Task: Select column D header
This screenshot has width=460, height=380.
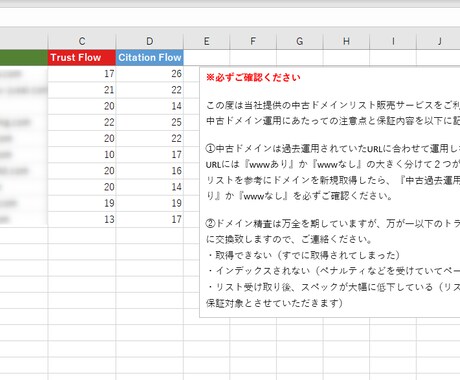Action: tap(150, 41)
